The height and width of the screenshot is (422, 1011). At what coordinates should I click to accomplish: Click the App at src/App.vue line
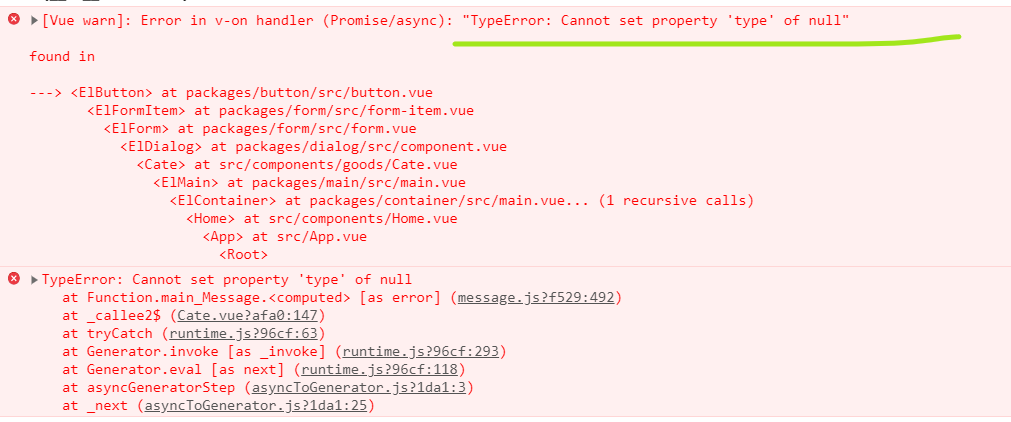(x=284, y=237)
